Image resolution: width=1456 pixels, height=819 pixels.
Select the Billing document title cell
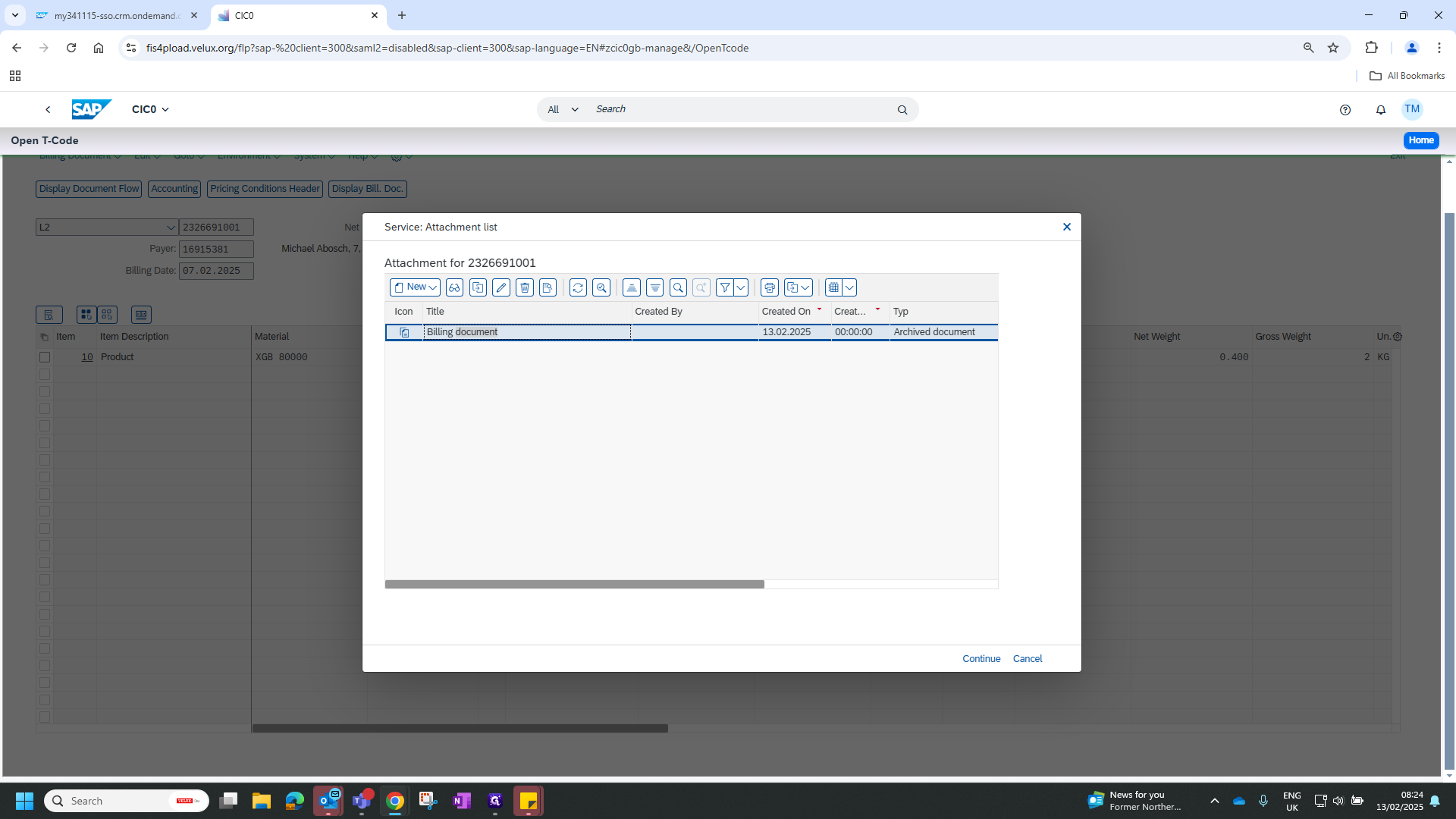coord(527,332)
